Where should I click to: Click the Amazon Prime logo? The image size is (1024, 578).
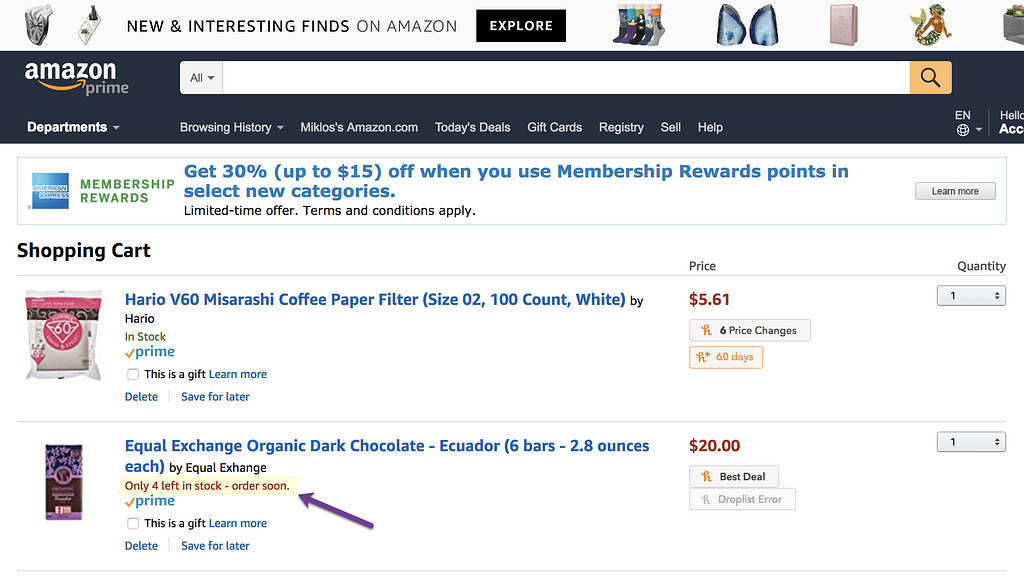point(76,78)
